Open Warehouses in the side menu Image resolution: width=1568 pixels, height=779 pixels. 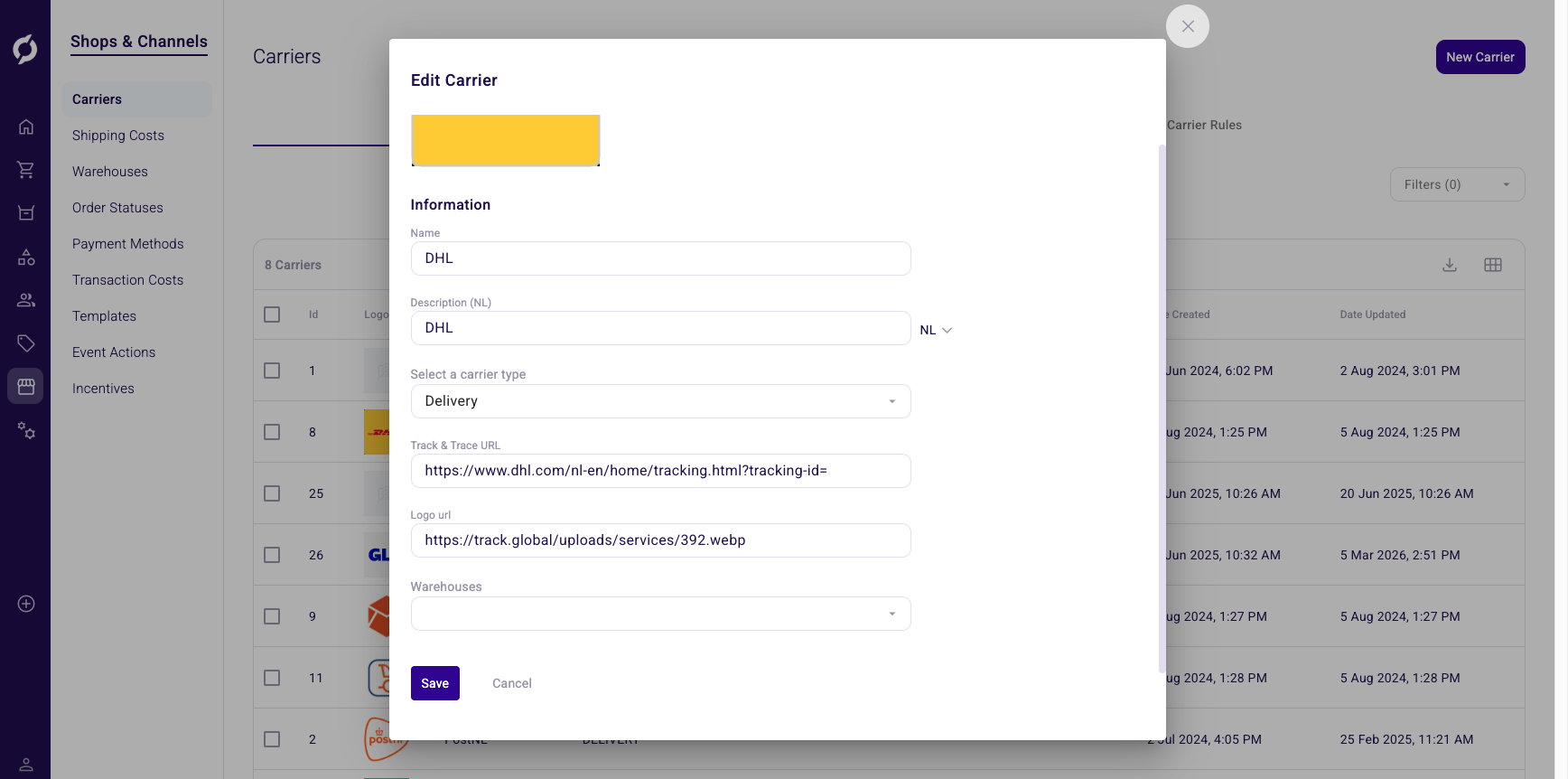[x=110, y=172]
